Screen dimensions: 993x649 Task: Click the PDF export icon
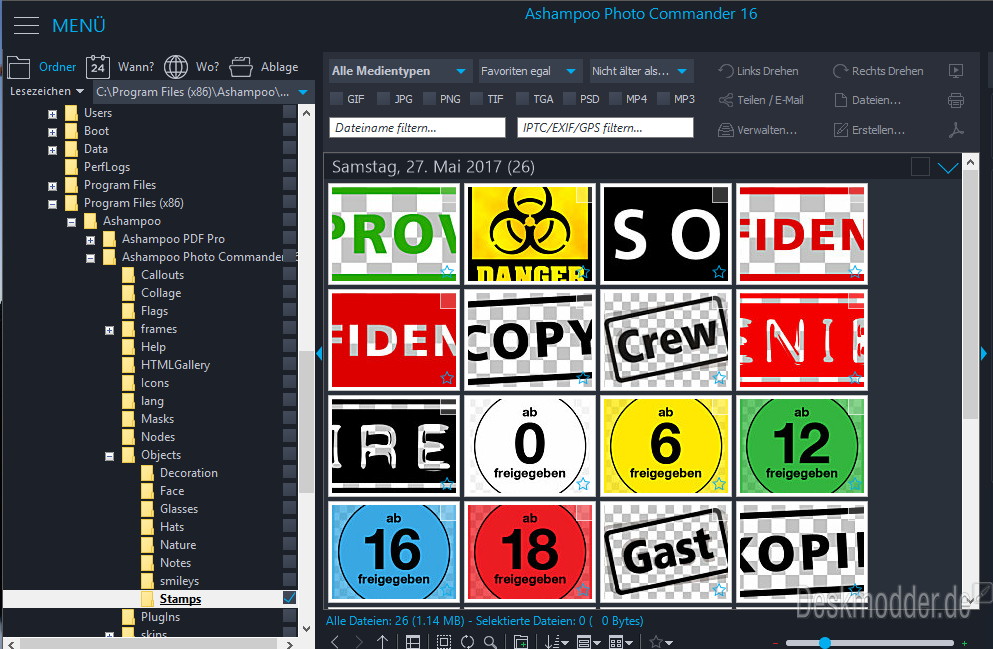click(956, 130)
